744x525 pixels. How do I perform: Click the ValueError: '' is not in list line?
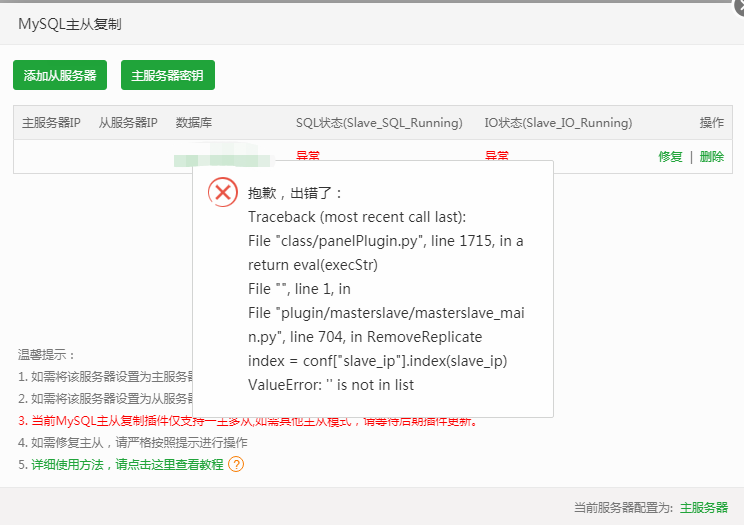coord(331,384)
